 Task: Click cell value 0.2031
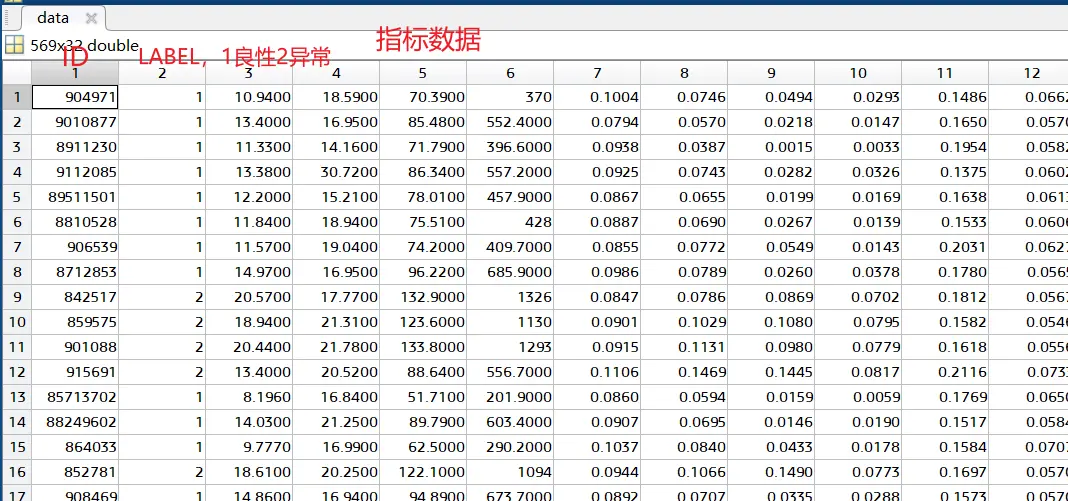tap(945, 247)
